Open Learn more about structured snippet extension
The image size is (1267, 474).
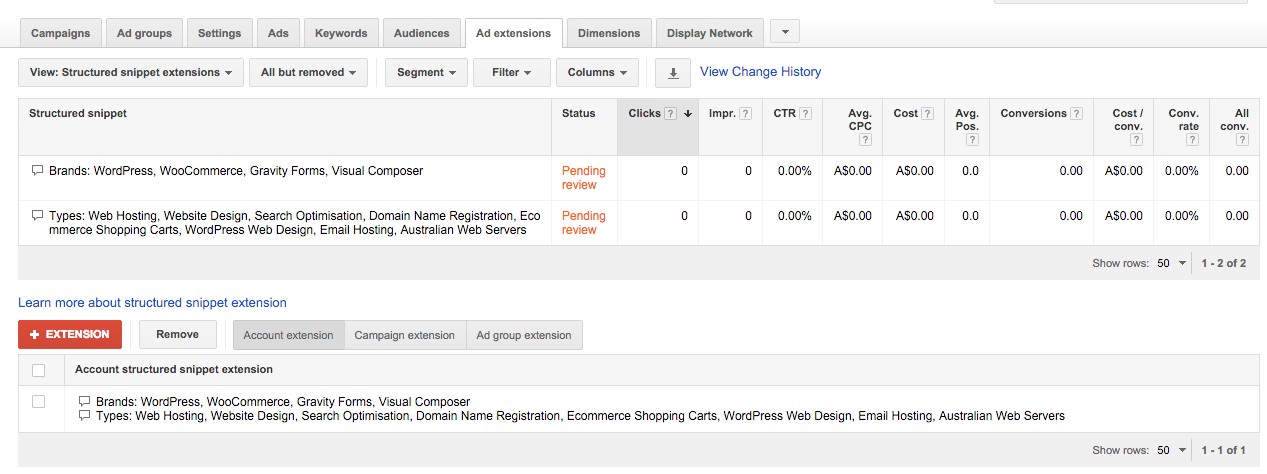(x=152, y=302)
